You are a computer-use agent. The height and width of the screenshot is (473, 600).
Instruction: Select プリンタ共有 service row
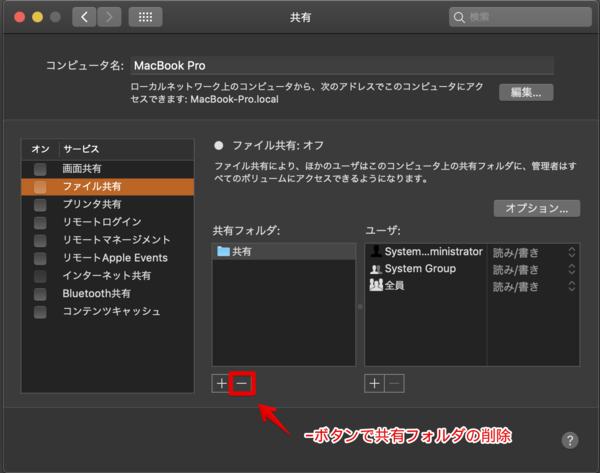pyautogui.click(x=108, y=205)
